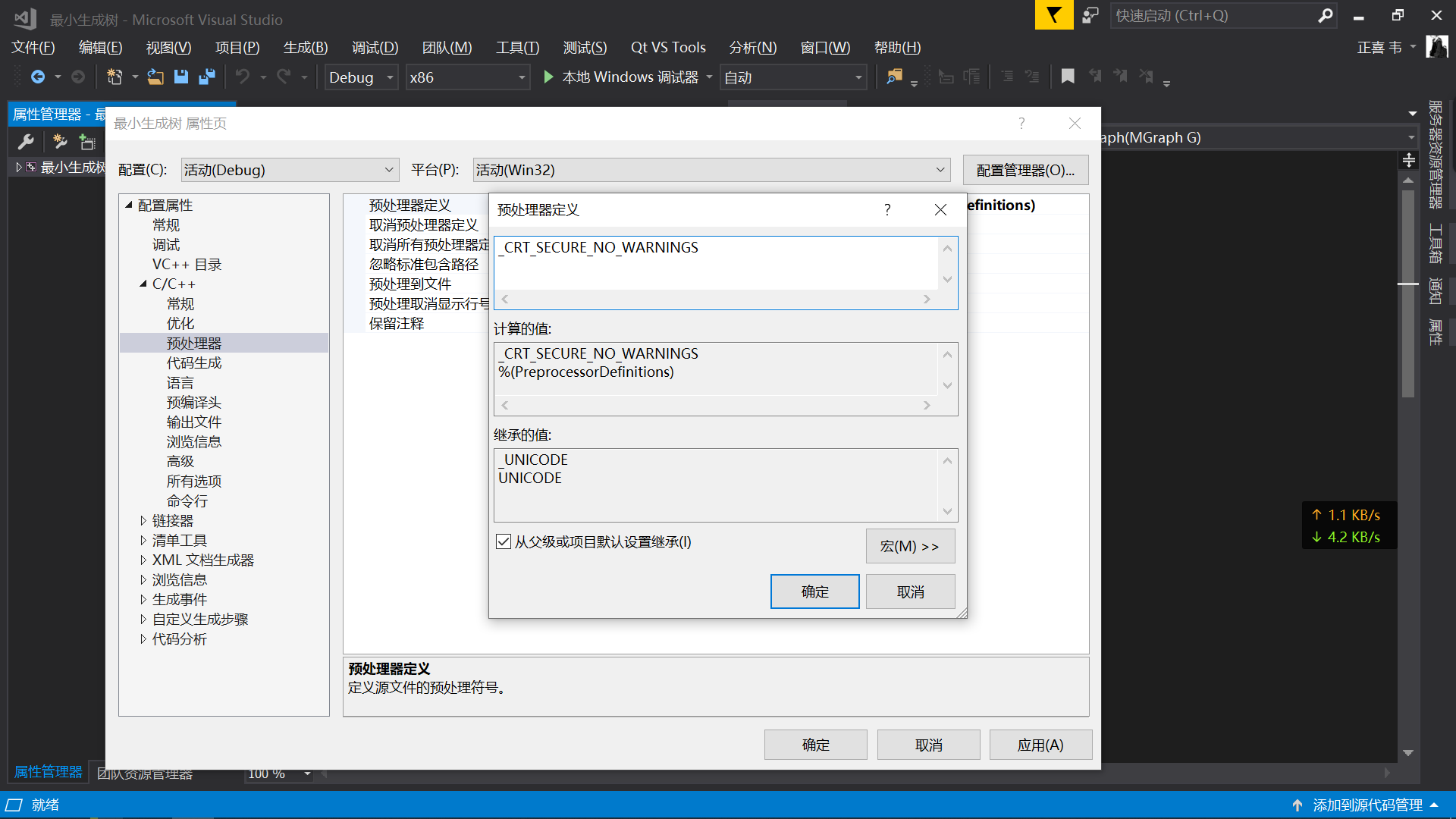Click the user account avatar icon
Screen dimensions: 1456x819
pyautogui.click(x=1436, y=47)
